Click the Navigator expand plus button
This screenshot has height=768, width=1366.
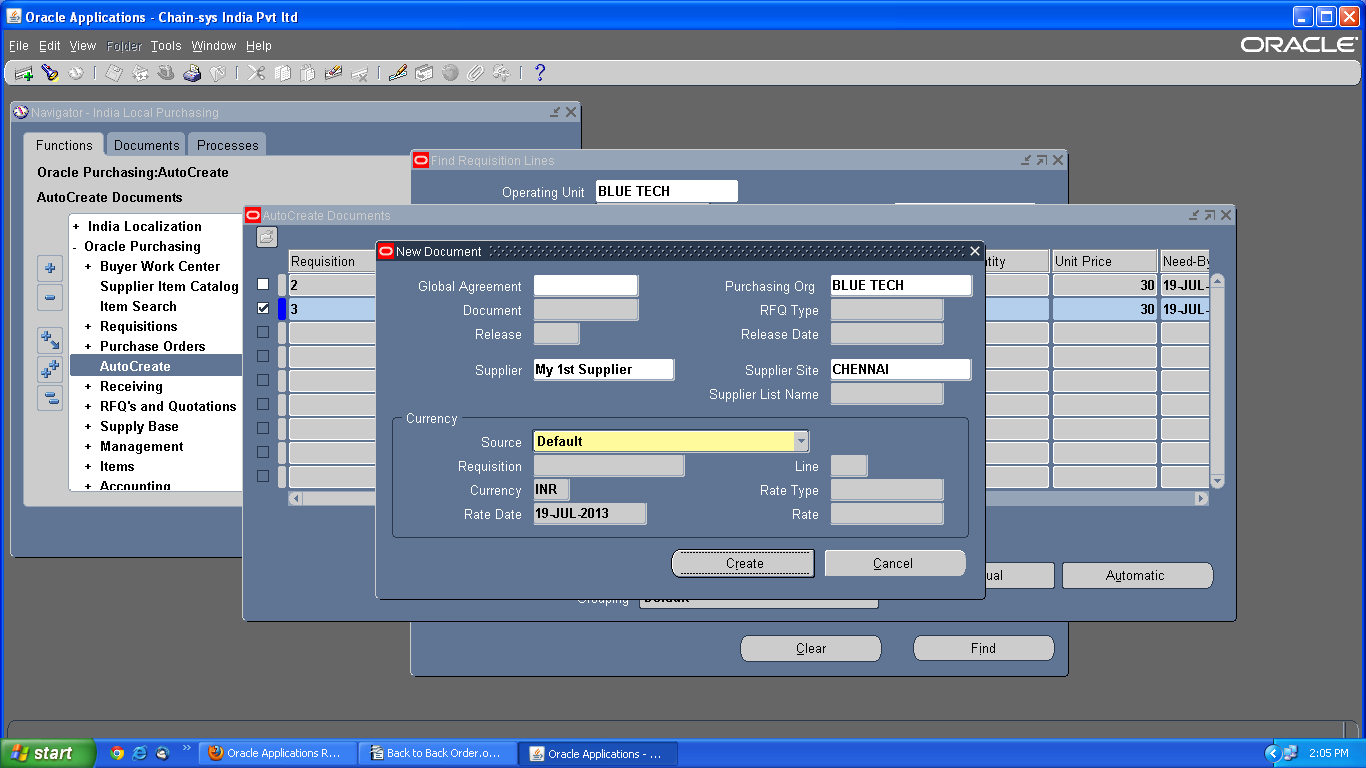coord(51,268)
